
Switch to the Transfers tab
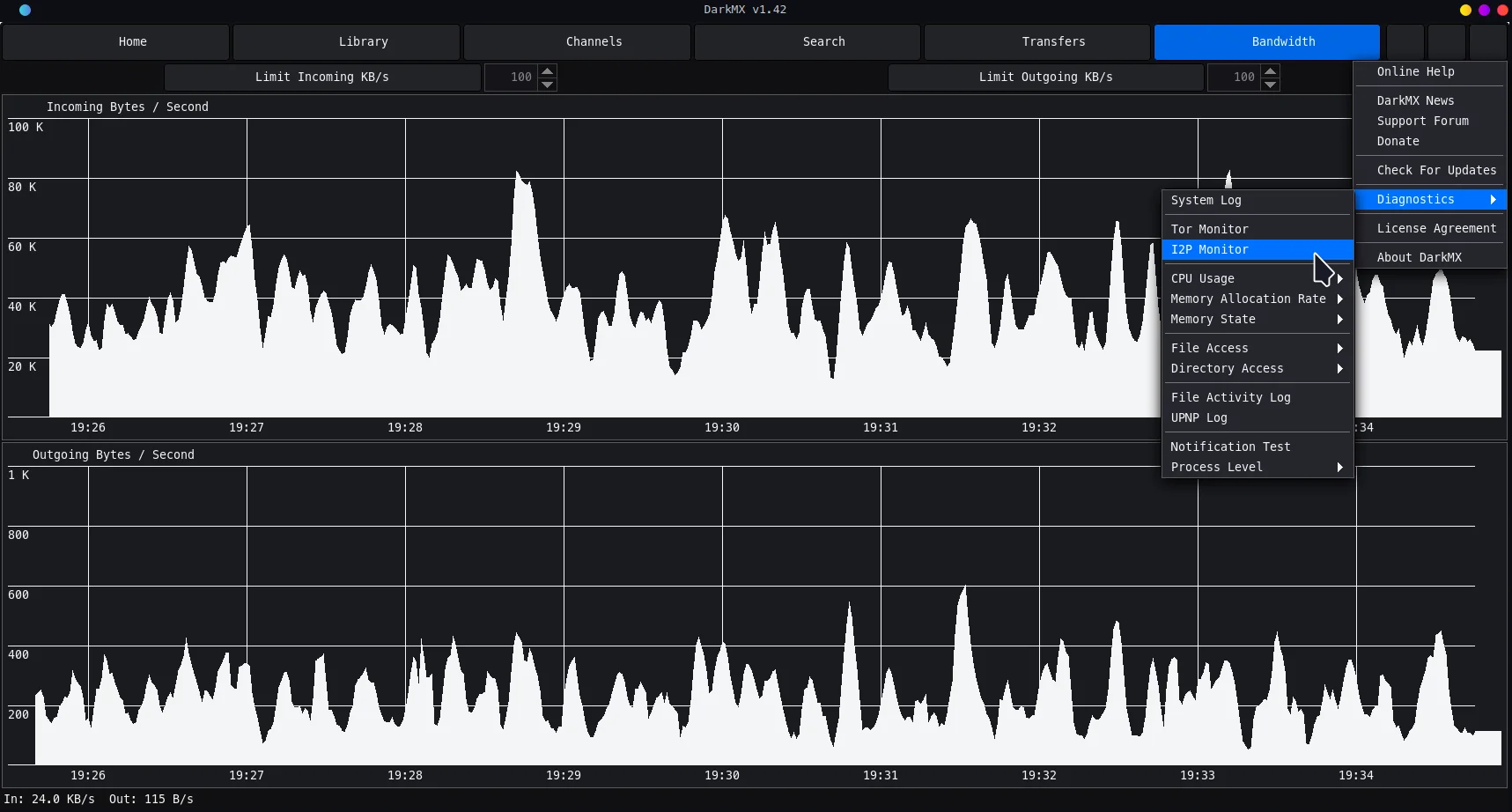point(1053,41)
